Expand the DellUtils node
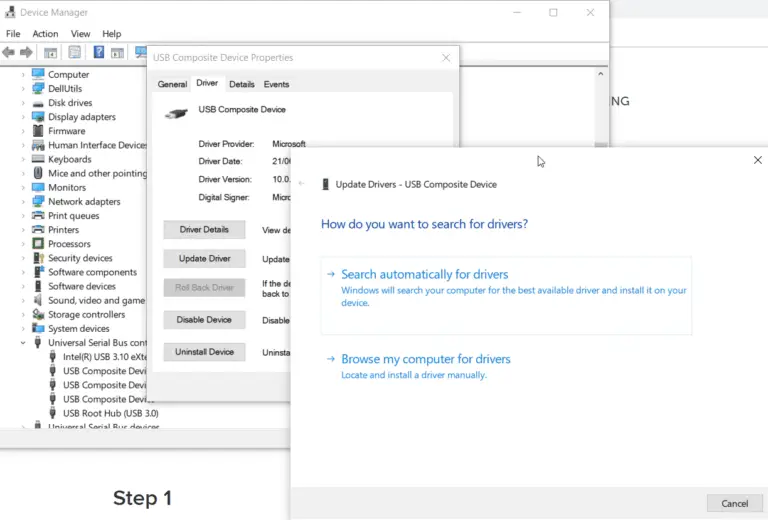Viewport: 768px width, 520px height. [x=23, y=89]
